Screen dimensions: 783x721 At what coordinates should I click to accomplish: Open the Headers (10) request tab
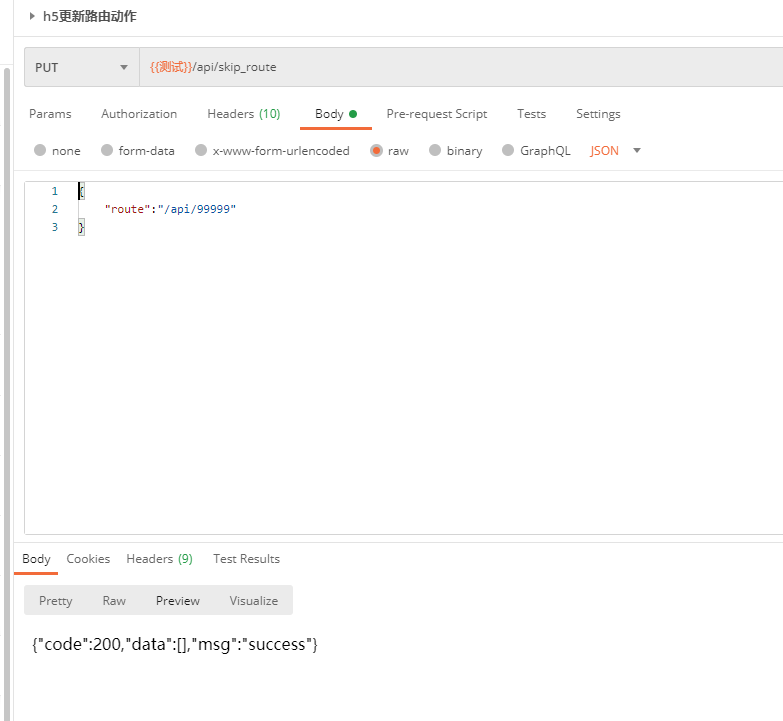[244, 114]
